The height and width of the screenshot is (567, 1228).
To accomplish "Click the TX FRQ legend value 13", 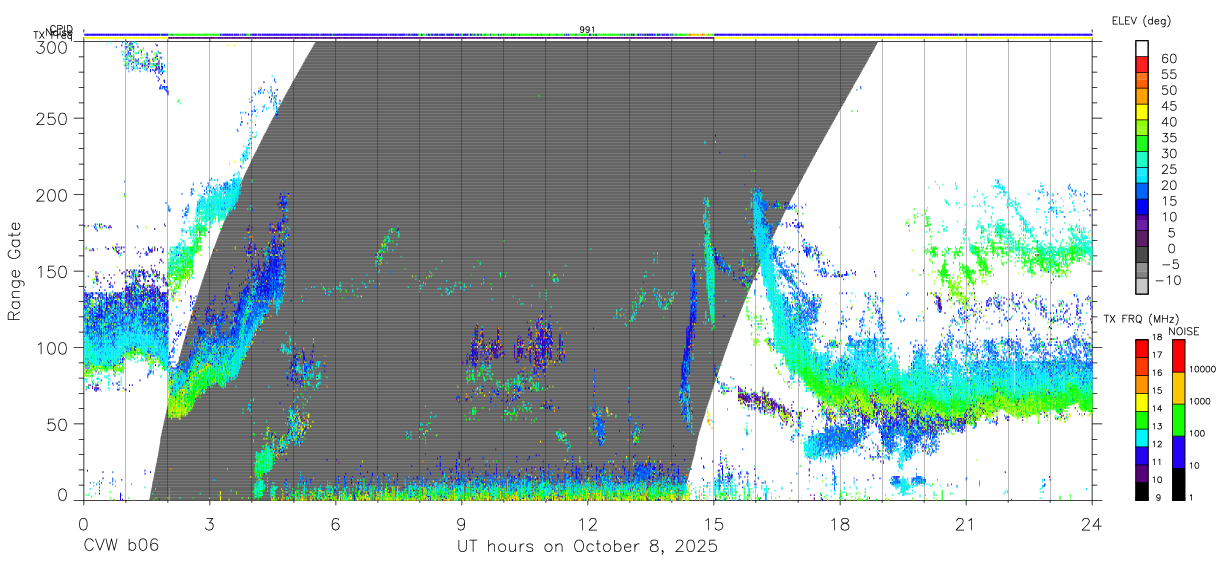I will [1158, 427].
